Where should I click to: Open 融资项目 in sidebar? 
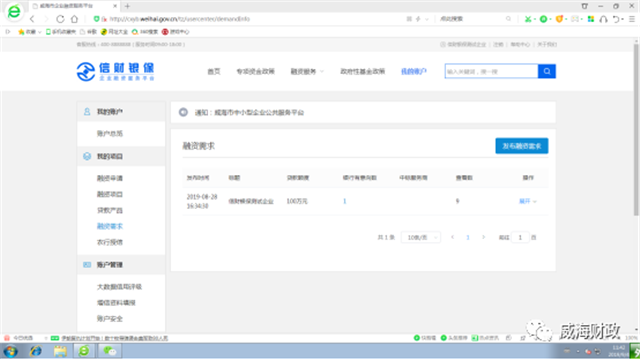pyautogui.click(x=110, y=194)
